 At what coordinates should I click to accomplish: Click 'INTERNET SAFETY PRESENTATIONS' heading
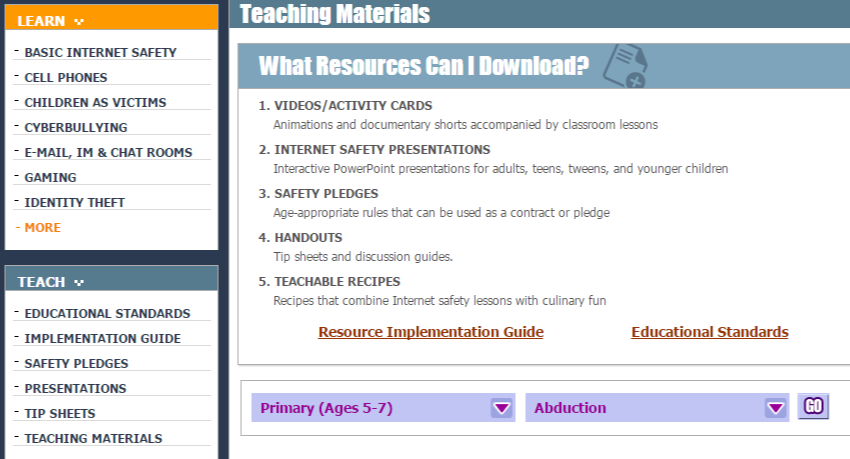point(382,150)
